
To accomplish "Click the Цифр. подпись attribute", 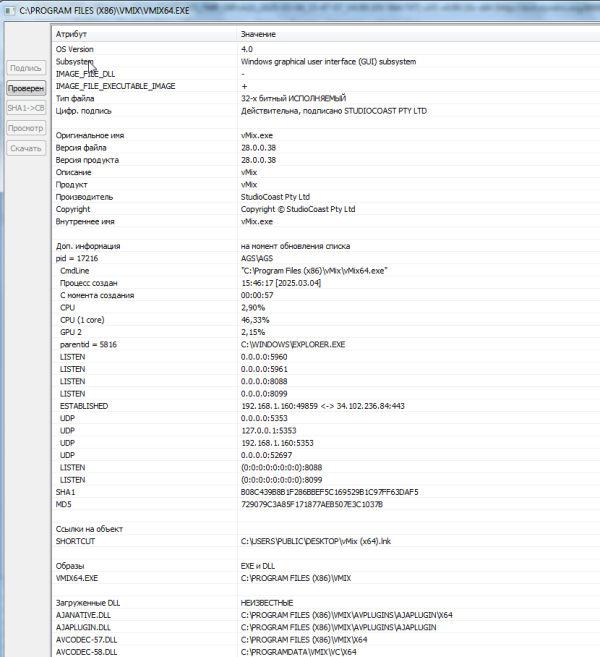I will tap(84, 111).
